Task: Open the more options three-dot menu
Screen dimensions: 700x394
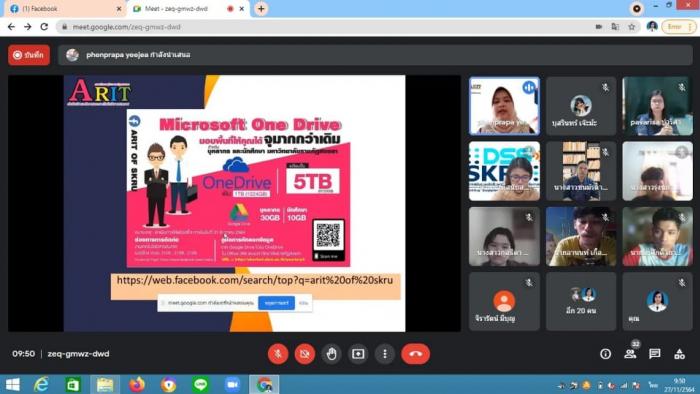Action: [385, 354]
